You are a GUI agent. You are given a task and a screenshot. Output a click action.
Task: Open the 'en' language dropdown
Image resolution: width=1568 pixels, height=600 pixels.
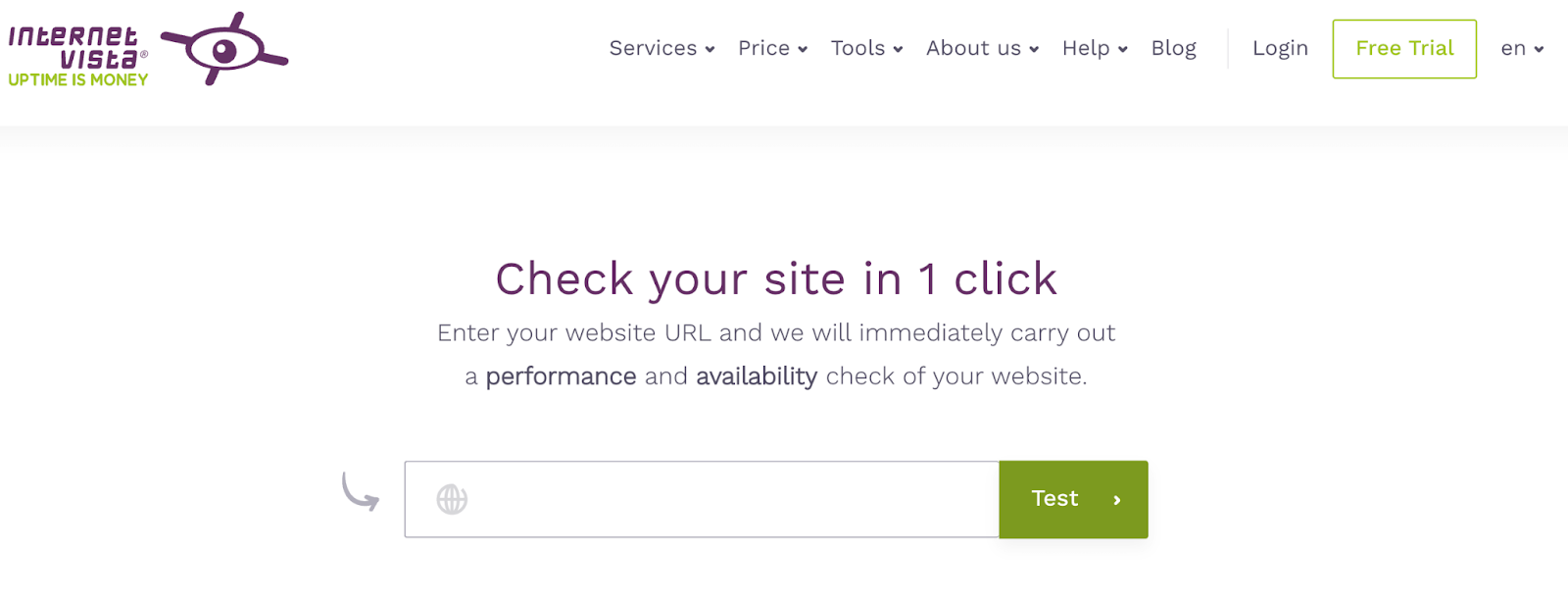point(1512,48)
